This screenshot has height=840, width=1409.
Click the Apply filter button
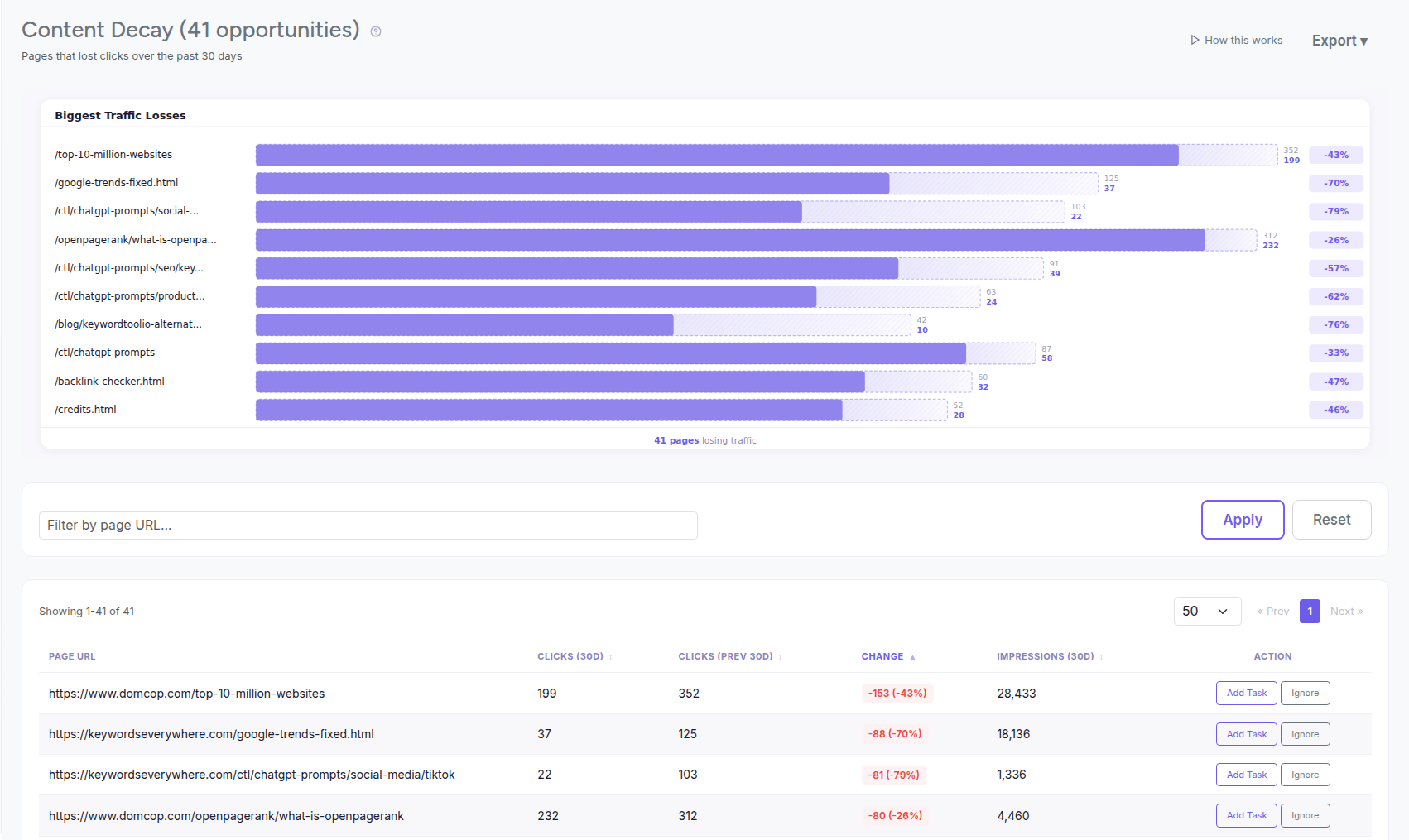pyautogui.click(x=1243, y=520)
